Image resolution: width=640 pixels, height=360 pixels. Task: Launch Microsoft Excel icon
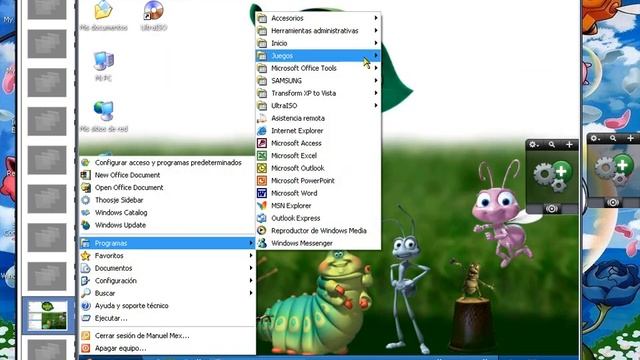(x=262, y=156)
